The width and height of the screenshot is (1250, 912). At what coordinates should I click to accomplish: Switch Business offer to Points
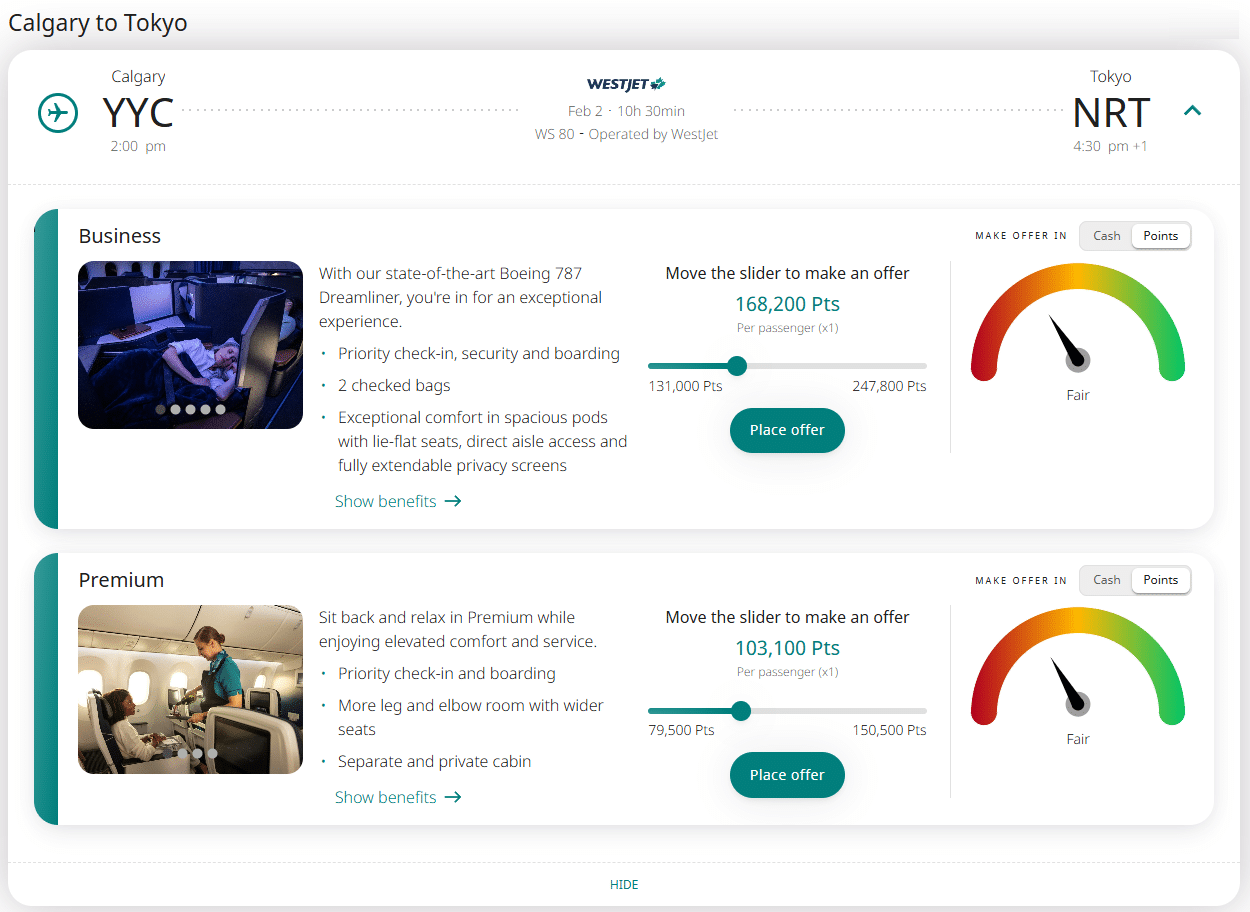coord(1161,236)
